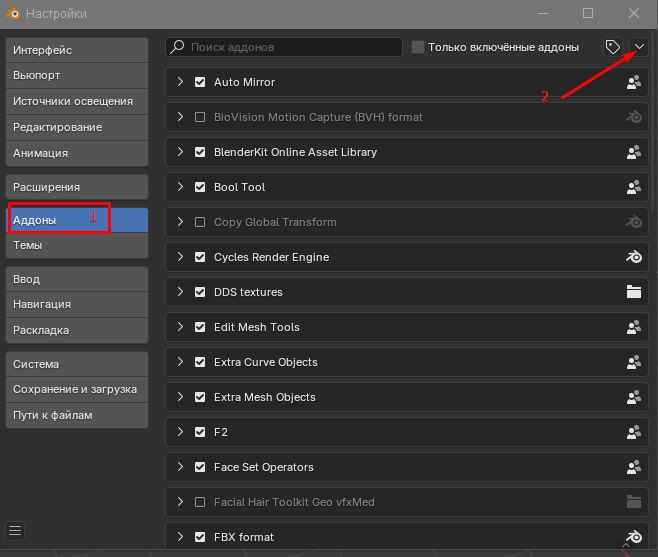The width and height of the screenshot is (658, 557).
Task: Uncheck the FBX format addon
Action: [x=200, y=537]
